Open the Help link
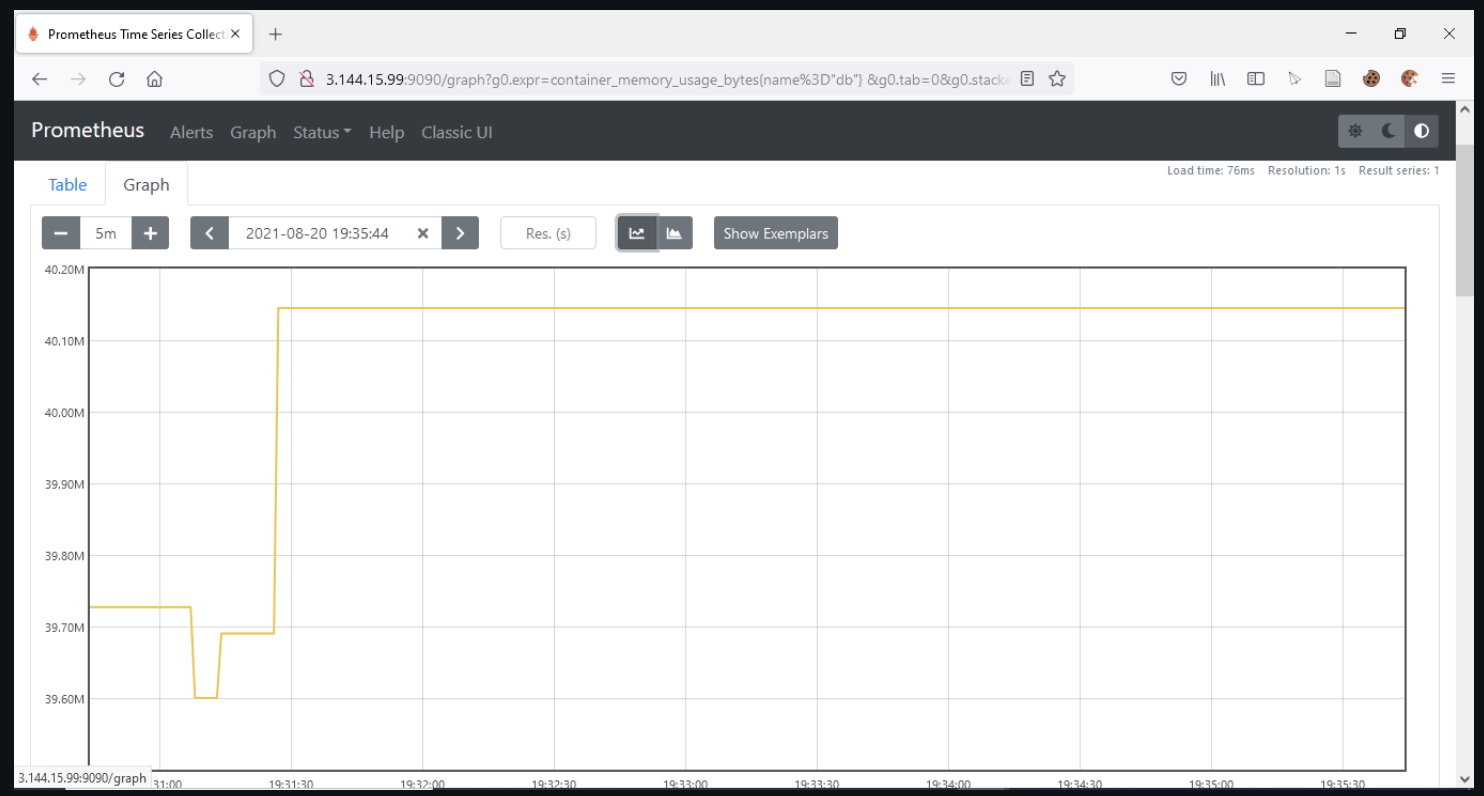The width and height of the screenshot is (1484, 796). (x=386, y=132)
